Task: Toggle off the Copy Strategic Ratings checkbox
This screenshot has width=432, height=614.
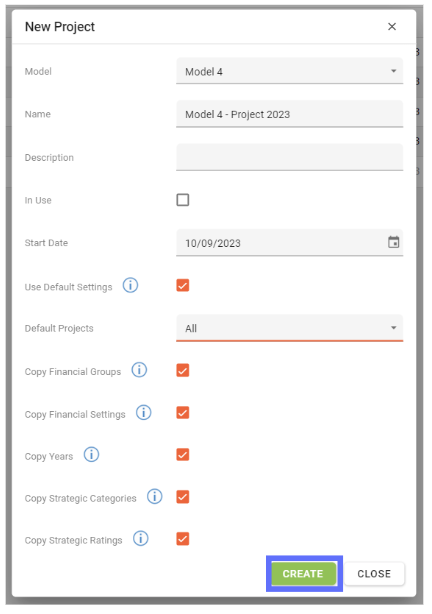Action: pyautogui.click(x=183, y=539)
